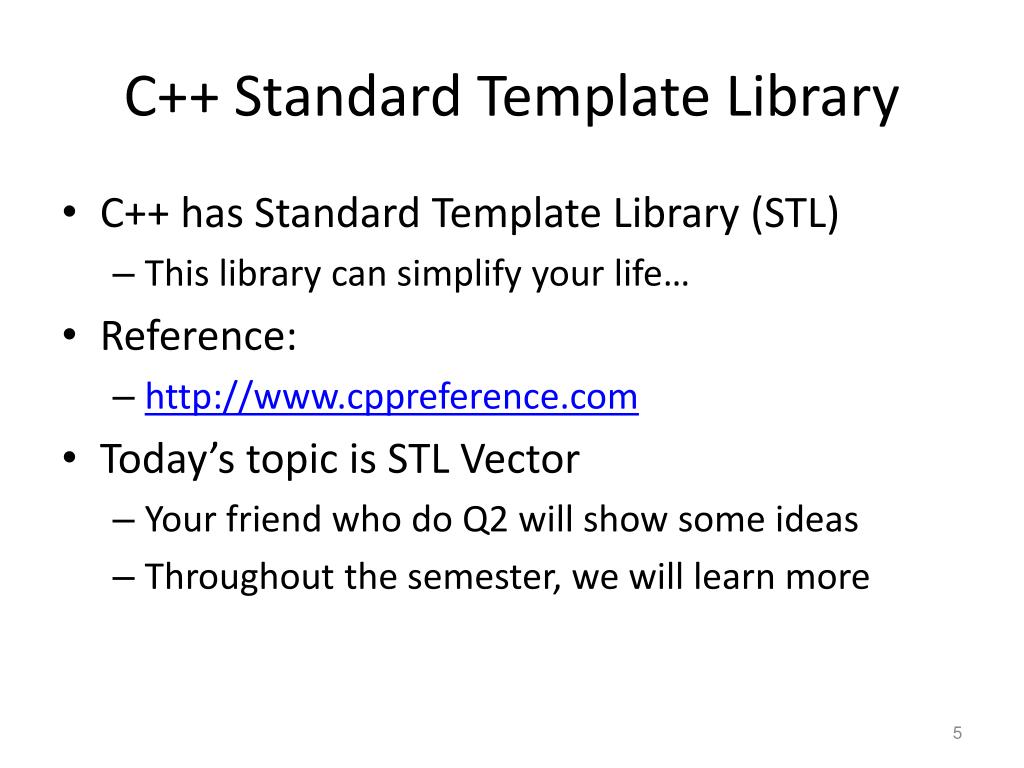Select the 'Reference:' bullet text

point(199,336)
